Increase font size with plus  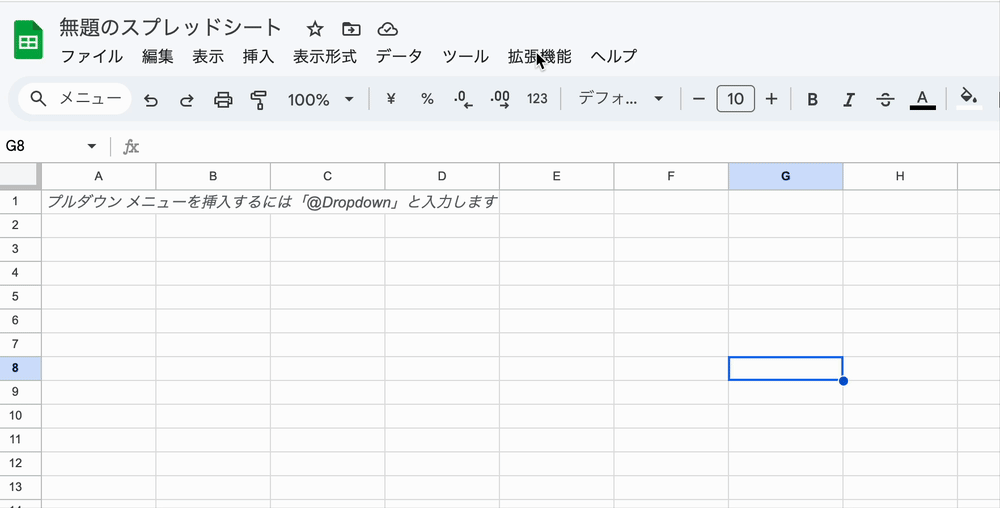point(772,99)
